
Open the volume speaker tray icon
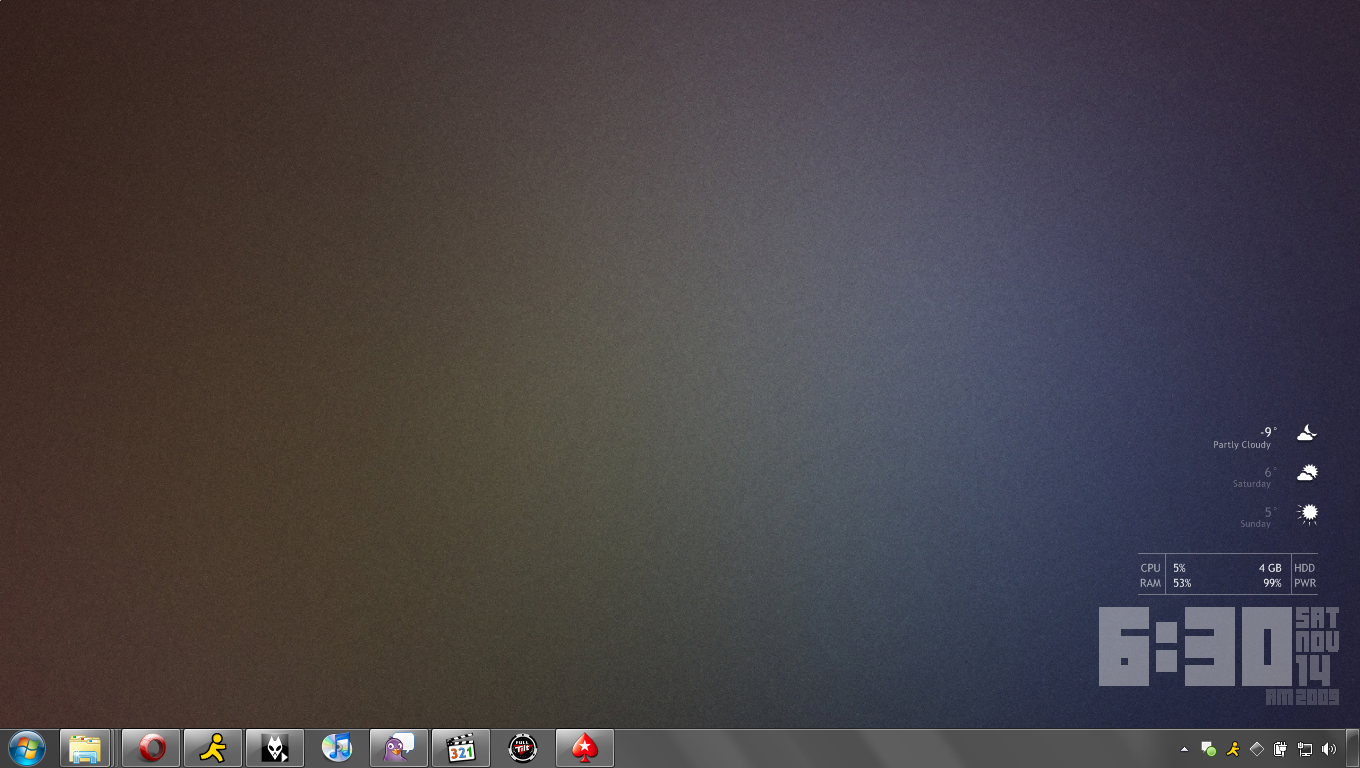click(x=1329, y=749)
